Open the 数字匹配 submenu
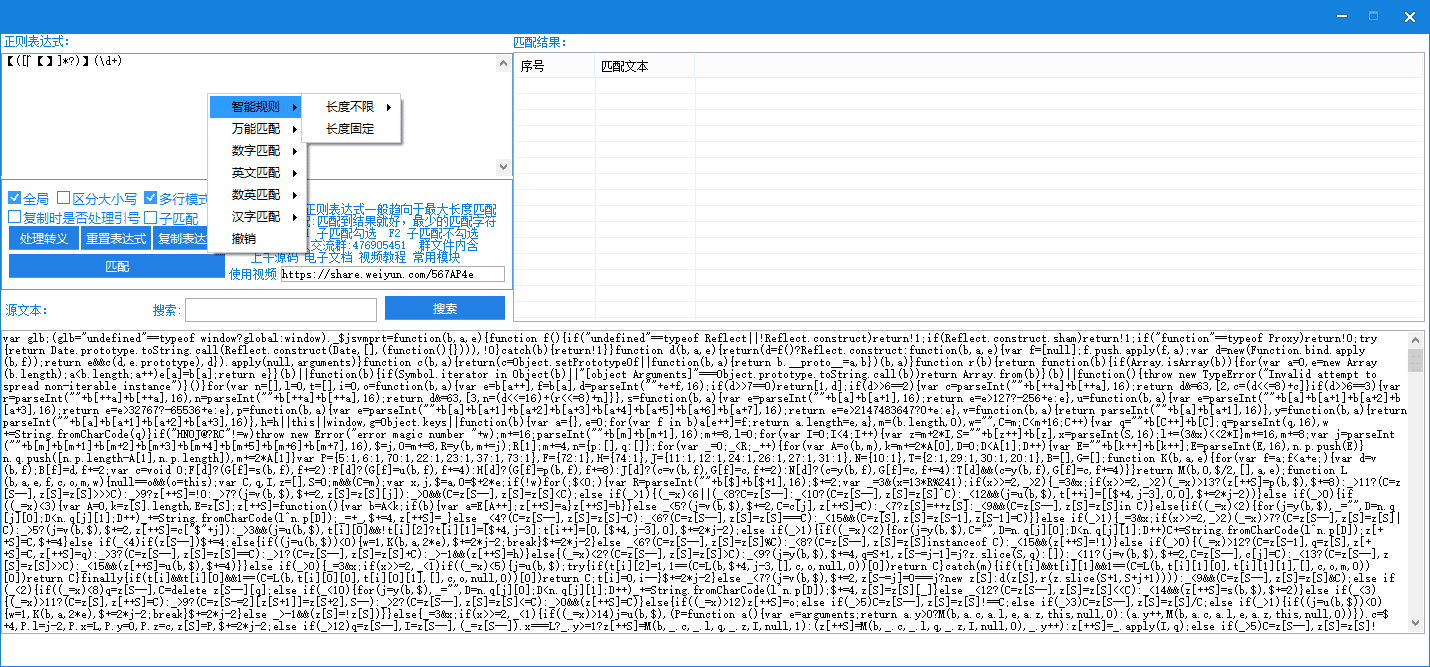The image size is (1430, 667). (x=256, y=151)
